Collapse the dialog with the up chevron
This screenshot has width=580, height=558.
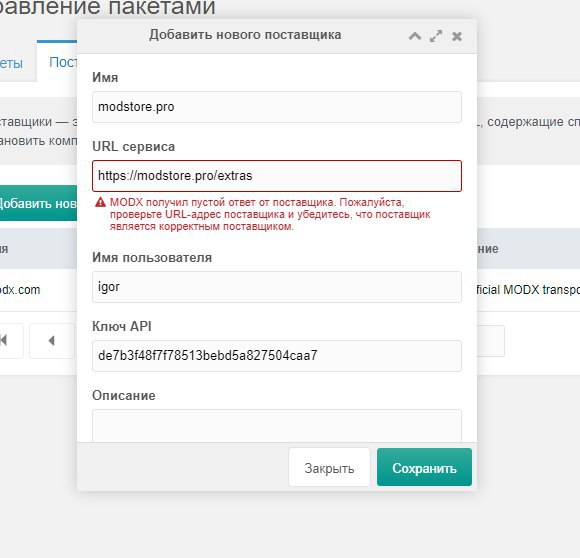[415, 36]
